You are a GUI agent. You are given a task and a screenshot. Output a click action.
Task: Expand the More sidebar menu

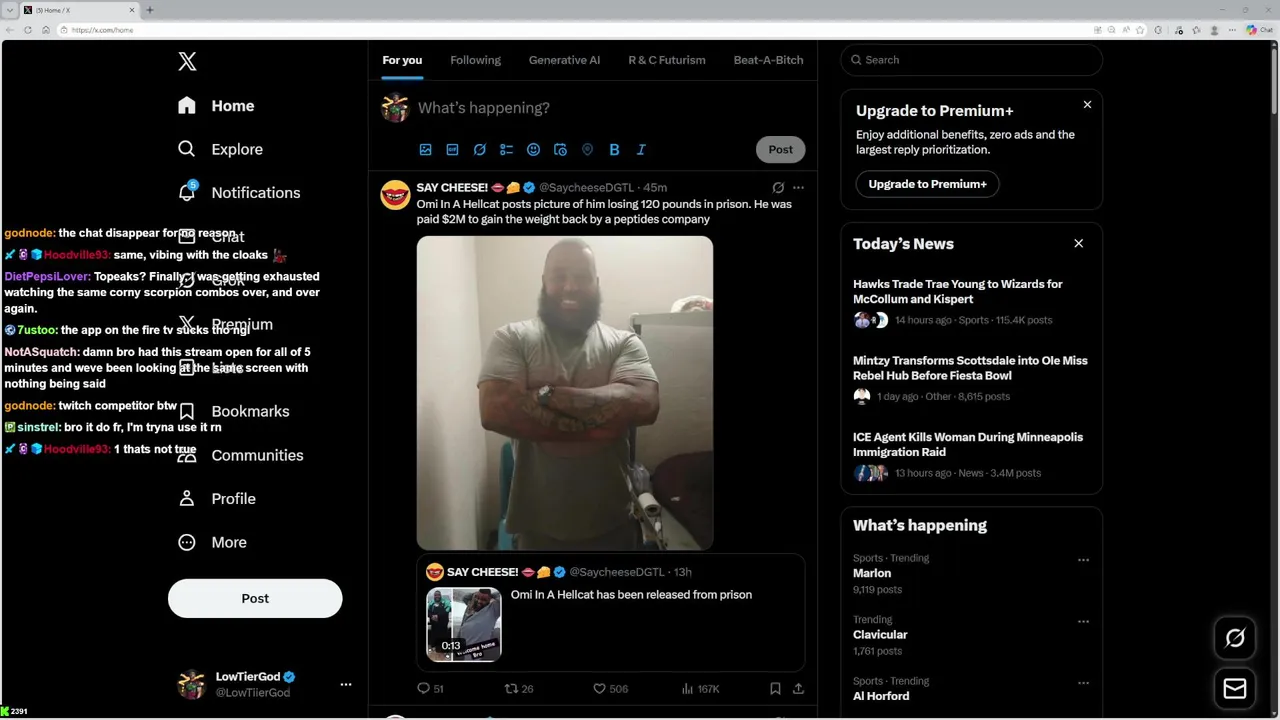point(212,542)
